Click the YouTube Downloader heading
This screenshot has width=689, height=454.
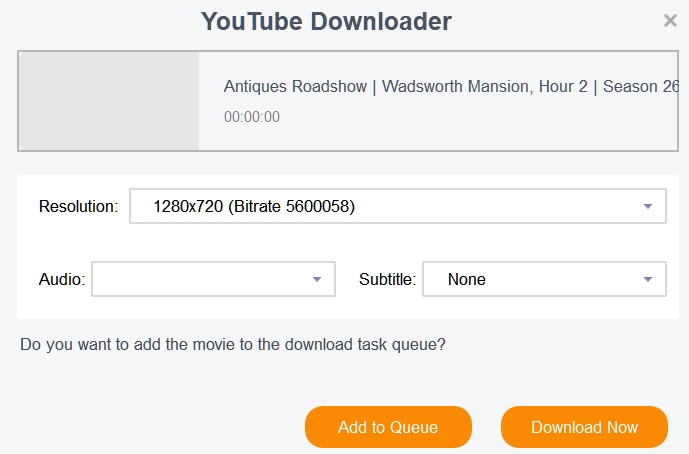click(326, 21)
